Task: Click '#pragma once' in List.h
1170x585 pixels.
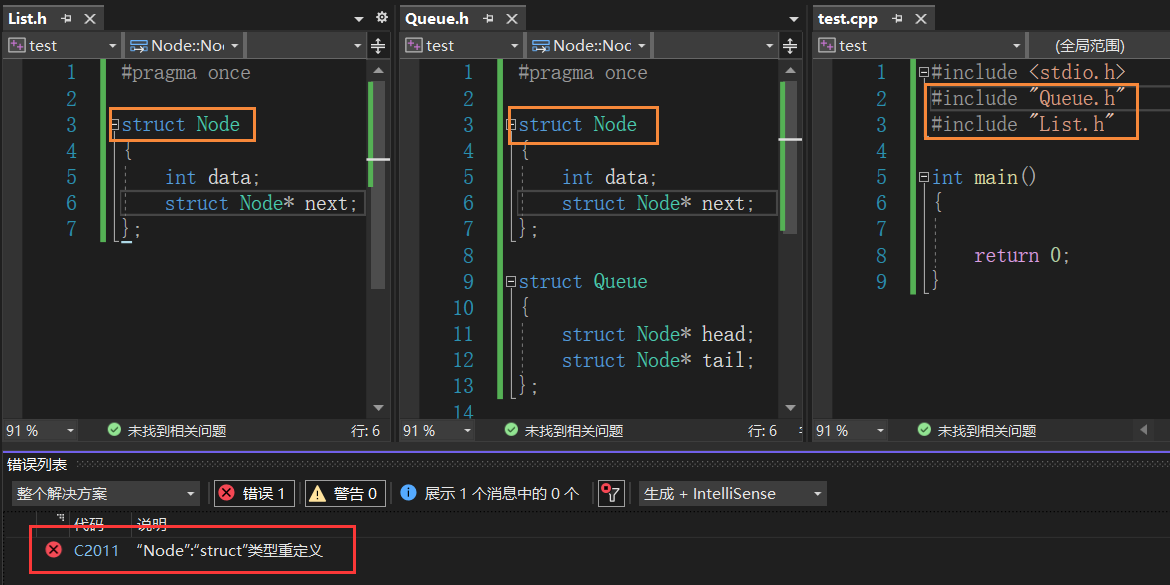Action: 186,72
